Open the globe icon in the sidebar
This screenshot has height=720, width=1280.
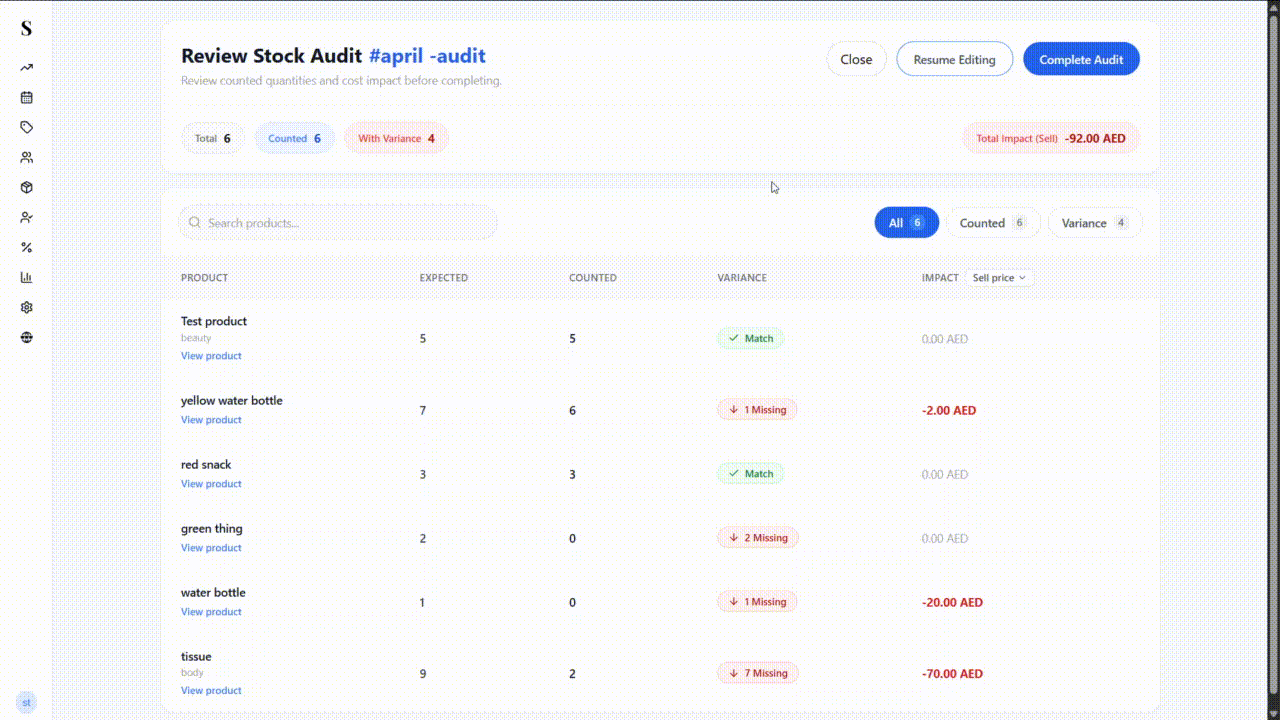click(x=25, y=337)
